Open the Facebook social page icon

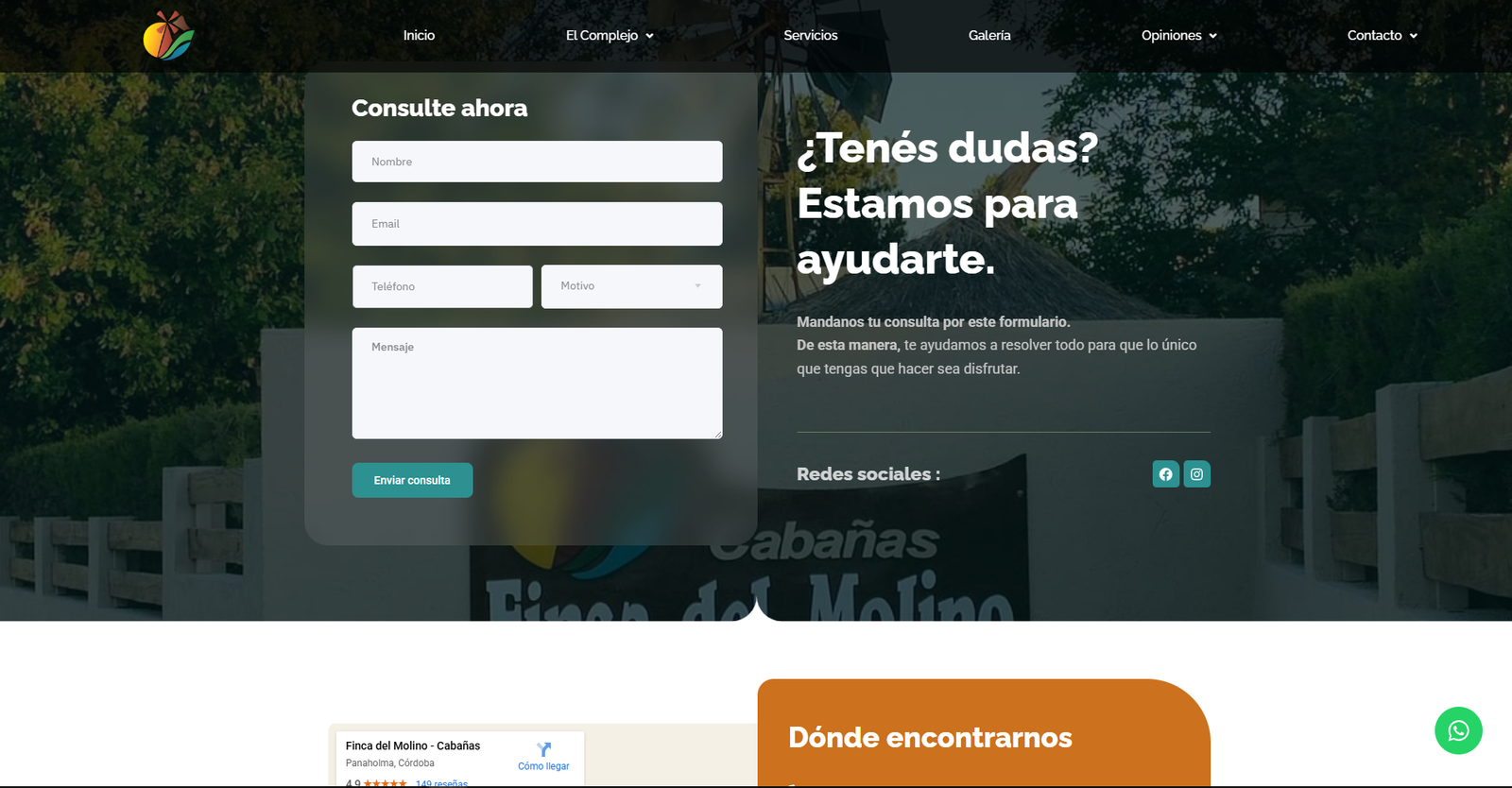tap(1165, 474)
